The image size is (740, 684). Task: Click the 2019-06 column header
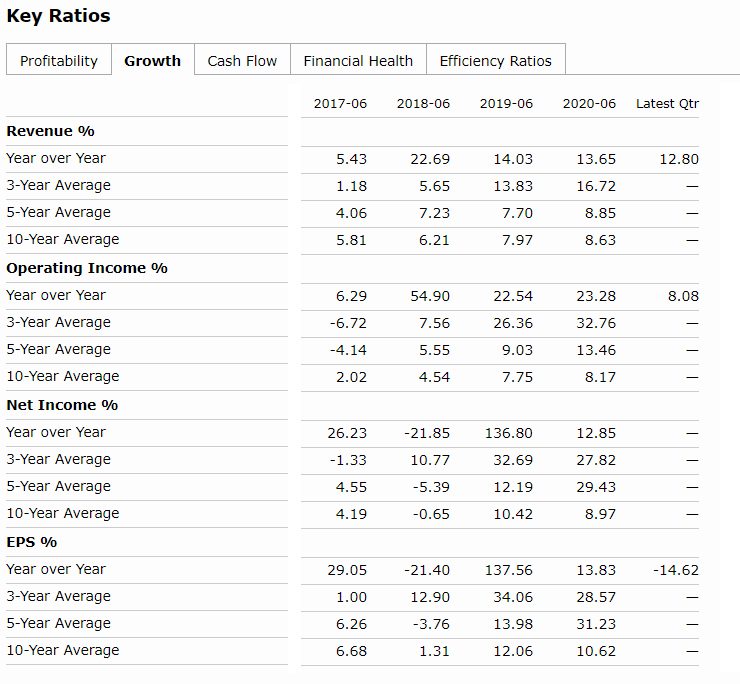(x=506, y=104)
